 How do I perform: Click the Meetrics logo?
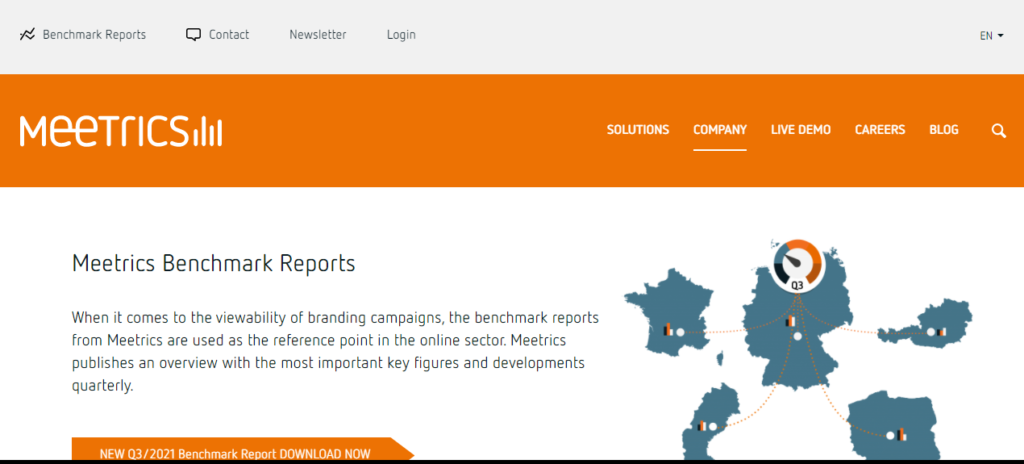tap(120, 131)
